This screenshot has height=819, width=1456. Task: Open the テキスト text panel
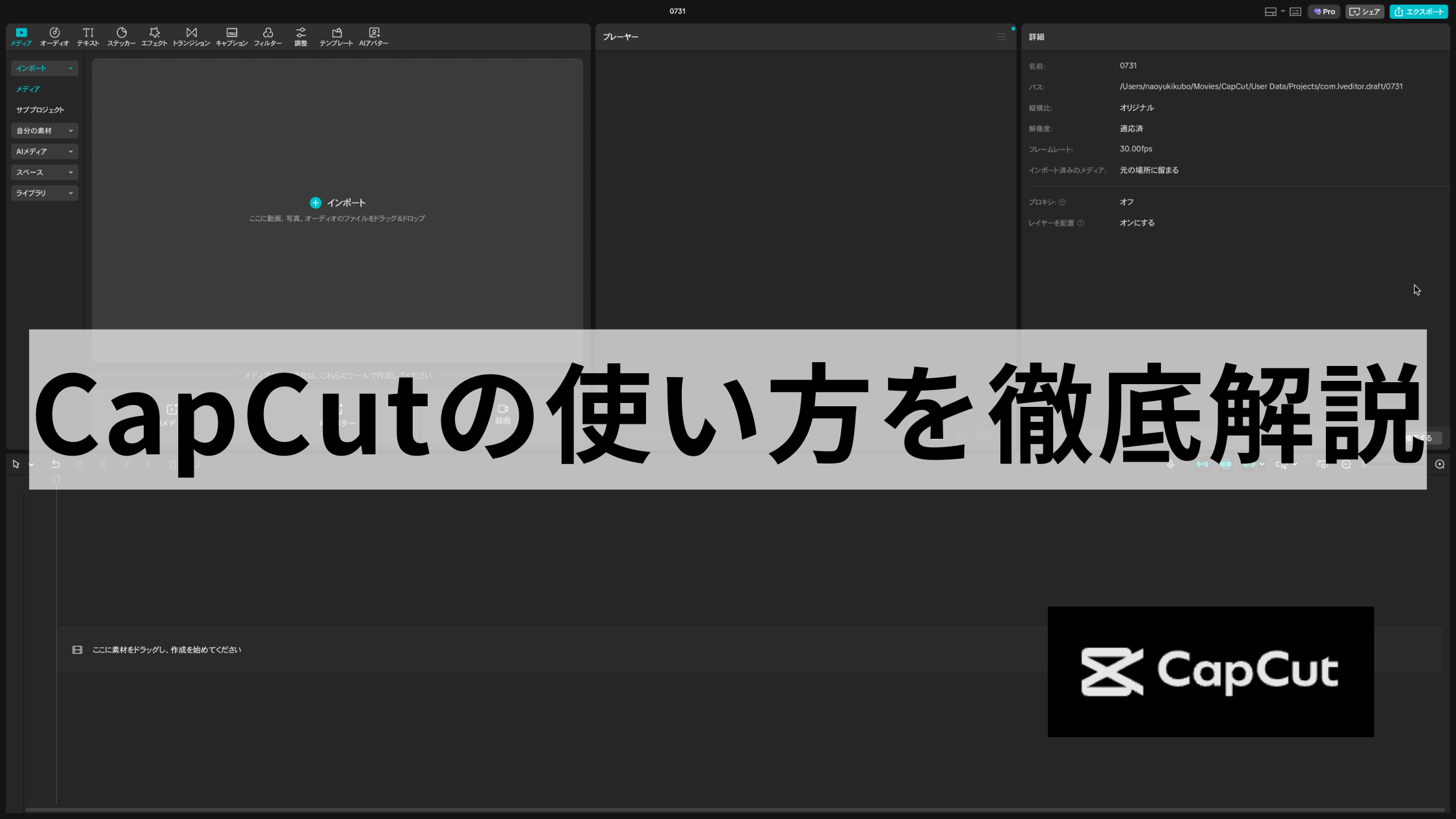[x=88, y=37]
